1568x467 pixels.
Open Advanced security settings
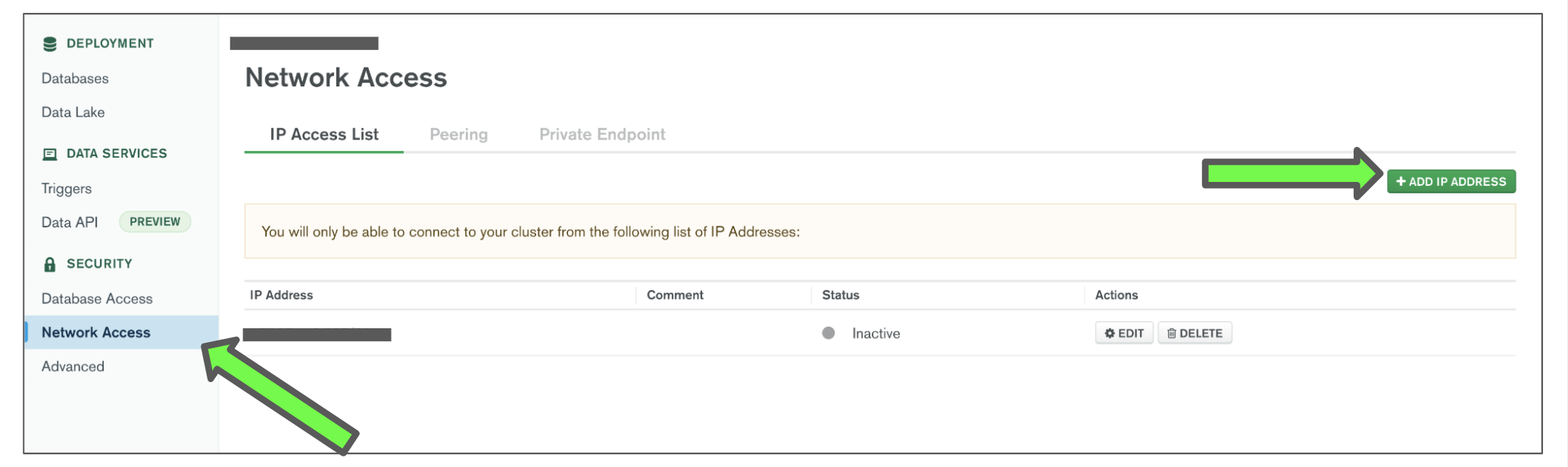pos(73,366)
